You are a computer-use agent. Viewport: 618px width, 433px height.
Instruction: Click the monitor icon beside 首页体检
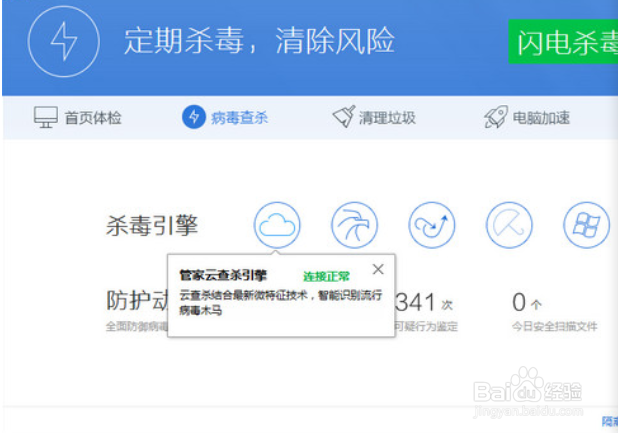[x=46, y=117]
